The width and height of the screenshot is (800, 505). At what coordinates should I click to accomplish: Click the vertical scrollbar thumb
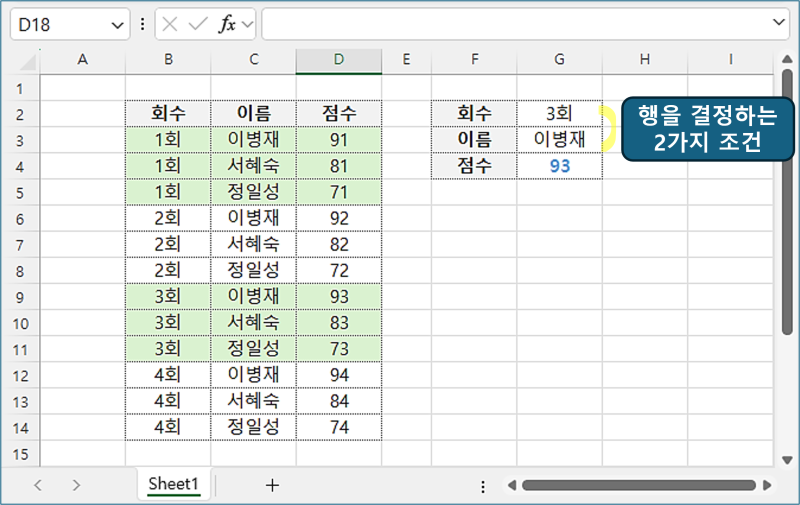(788, 200)
